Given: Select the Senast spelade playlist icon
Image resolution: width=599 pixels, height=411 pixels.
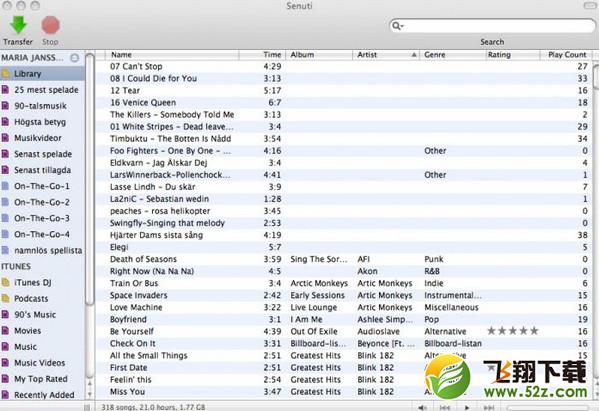Looking at the screenshot, I should coord(5,154).
